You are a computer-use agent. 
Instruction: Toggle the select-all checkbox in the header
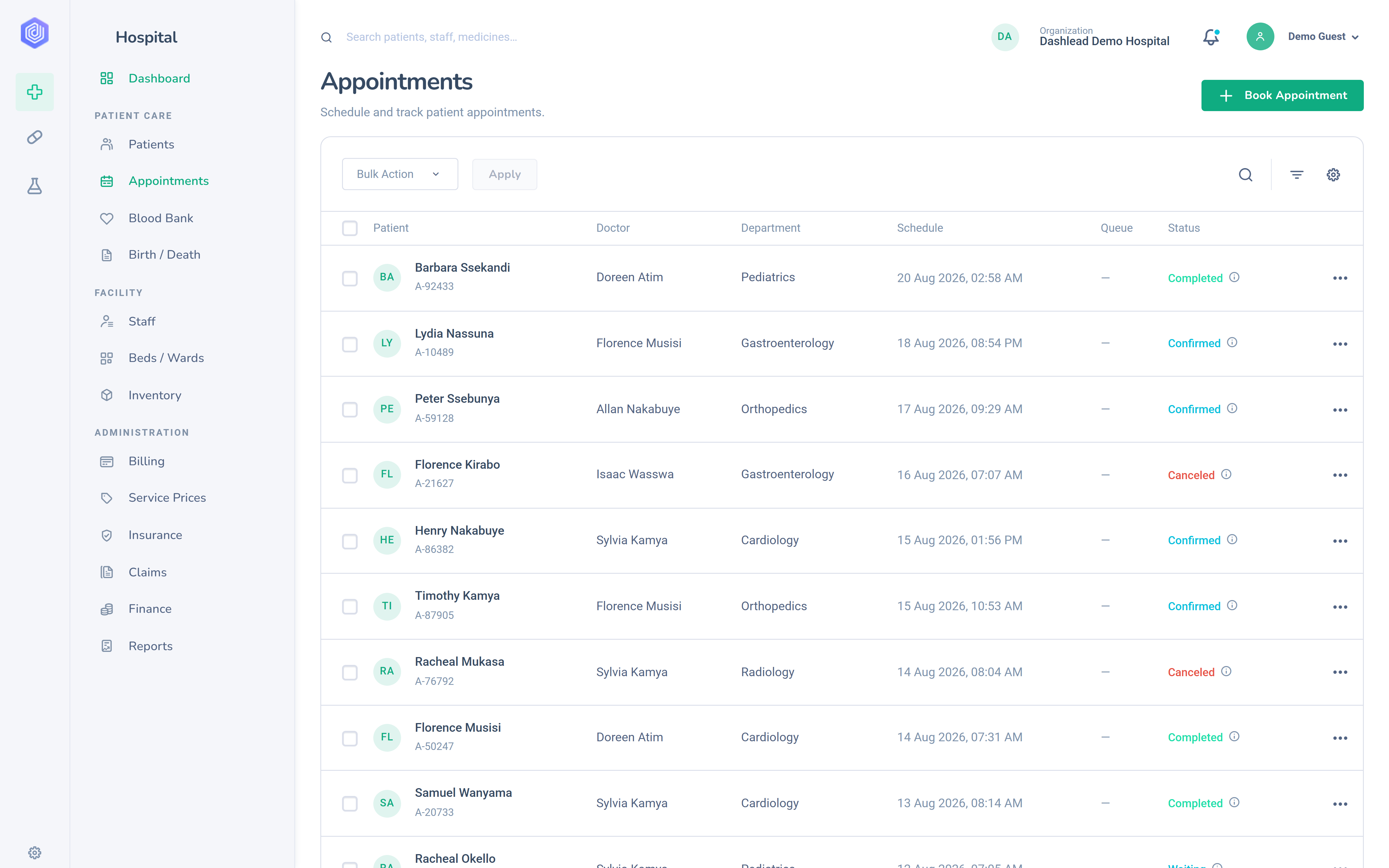click(350, 228)
